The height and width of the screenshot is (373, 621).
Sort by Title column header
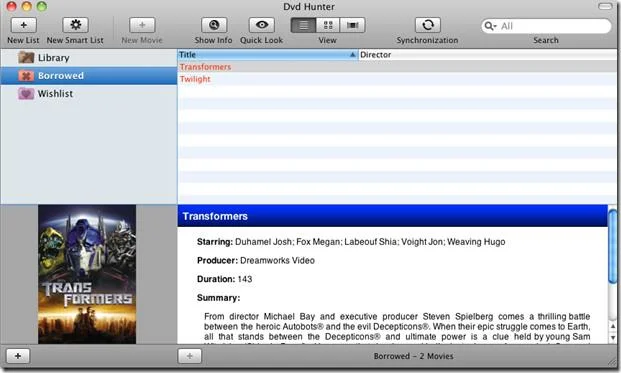point(268,55)
